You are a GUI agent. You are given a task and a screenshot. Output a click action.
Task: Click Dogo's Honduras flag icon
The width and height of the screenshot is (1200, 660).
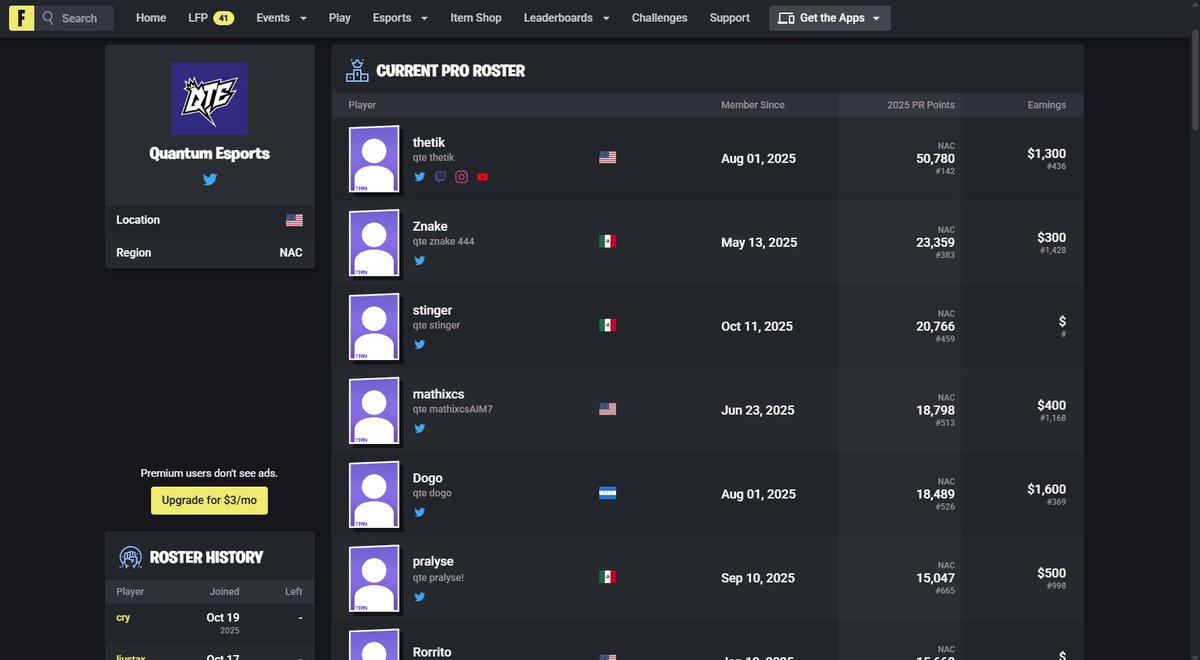pyautogui.click(x=607, y=493)
